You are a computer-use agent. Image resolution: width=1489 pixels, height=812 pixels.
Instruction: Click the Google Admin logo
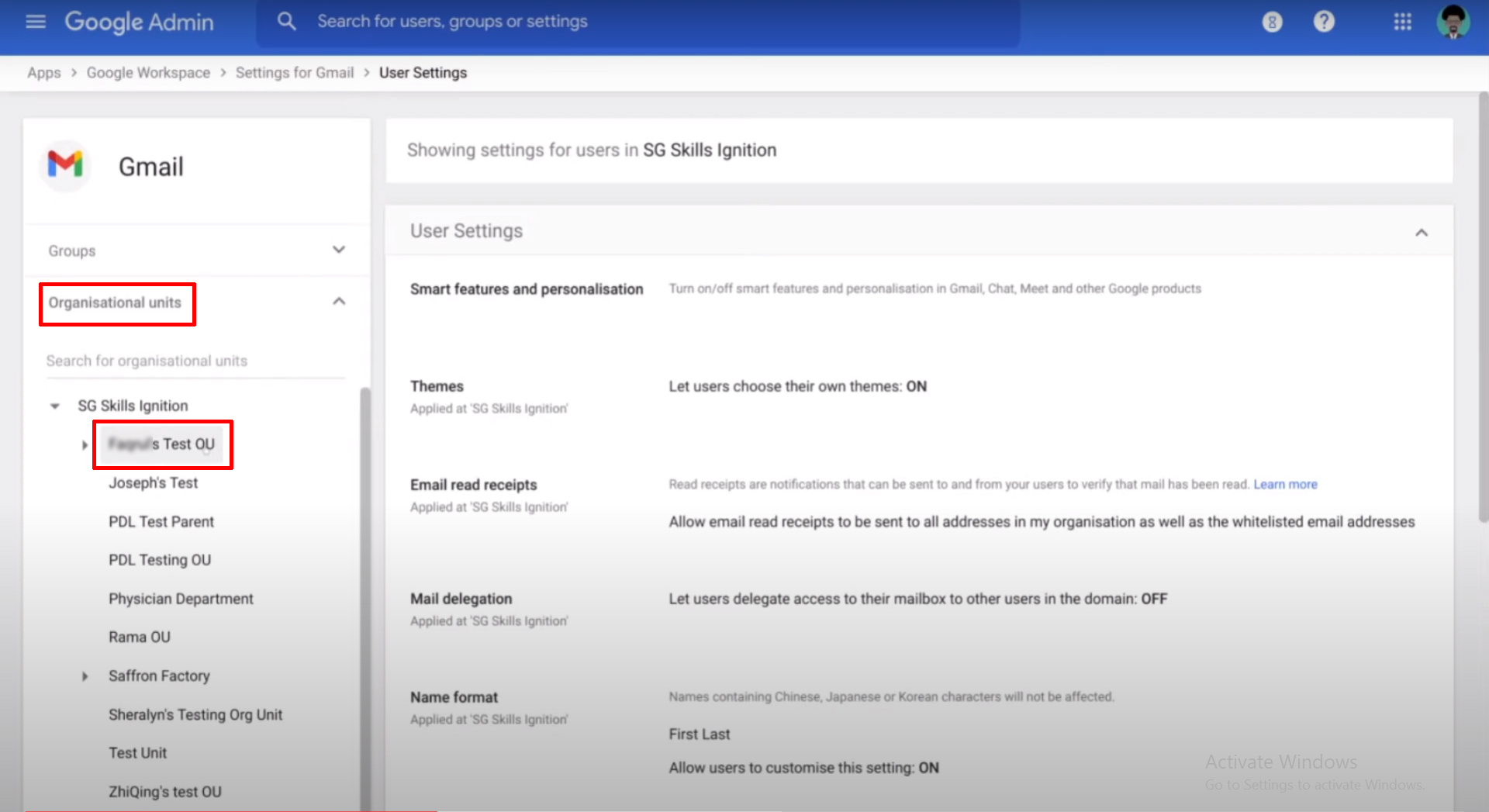tap(140, 22)
